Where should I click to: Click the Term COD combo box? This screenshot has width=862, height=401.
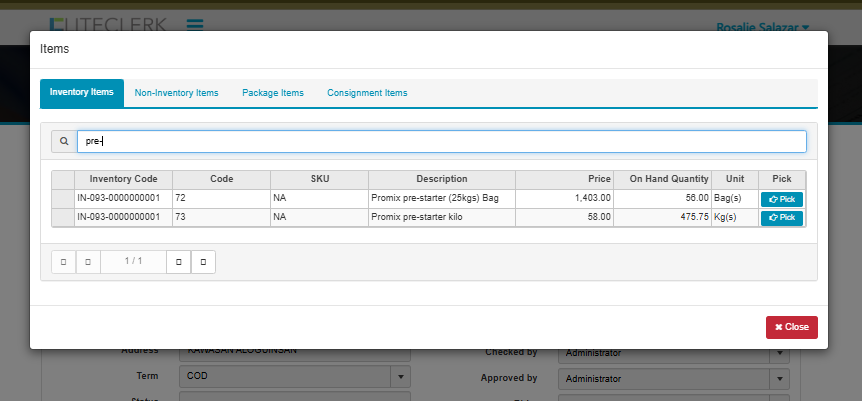point(295,377)
